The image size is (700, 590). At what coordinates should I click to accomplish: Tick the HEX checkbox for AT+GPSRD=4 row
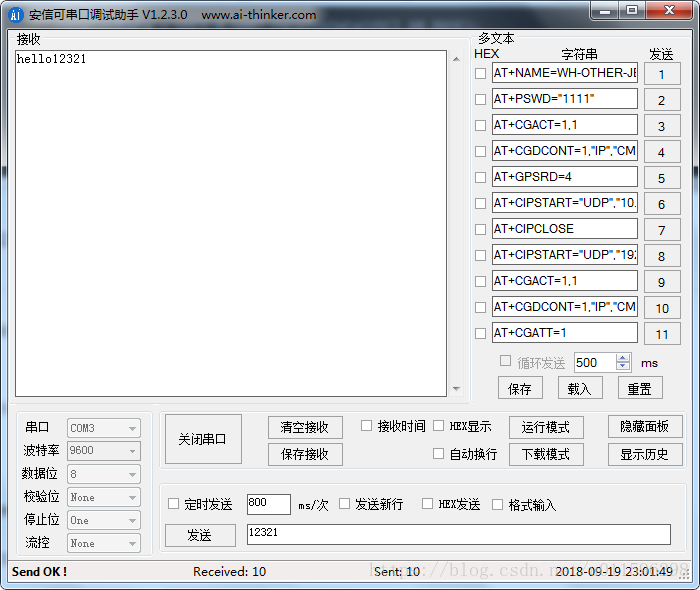480,177
